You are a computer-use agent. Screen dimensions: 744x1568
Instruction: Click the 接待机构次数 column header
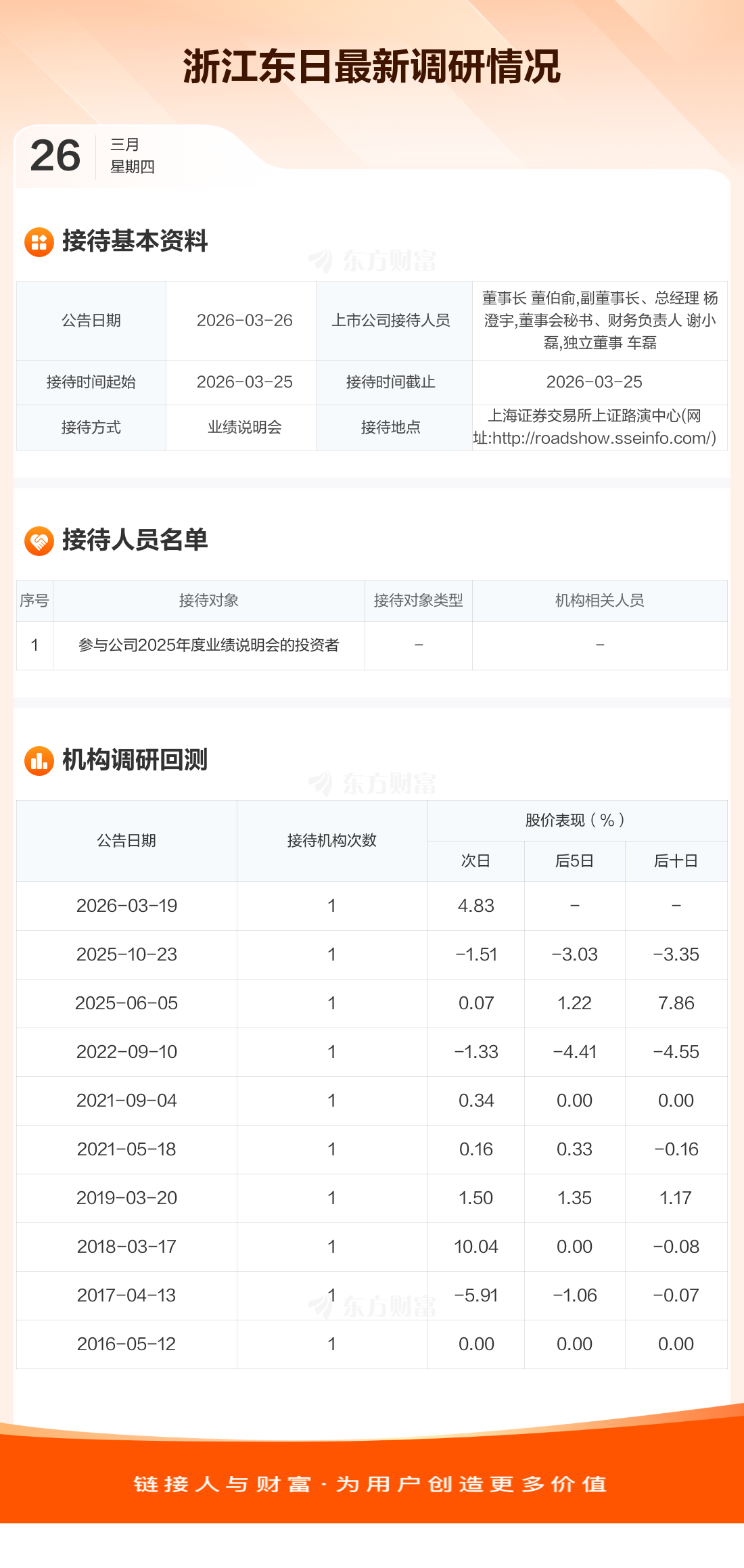coord(332,841)
